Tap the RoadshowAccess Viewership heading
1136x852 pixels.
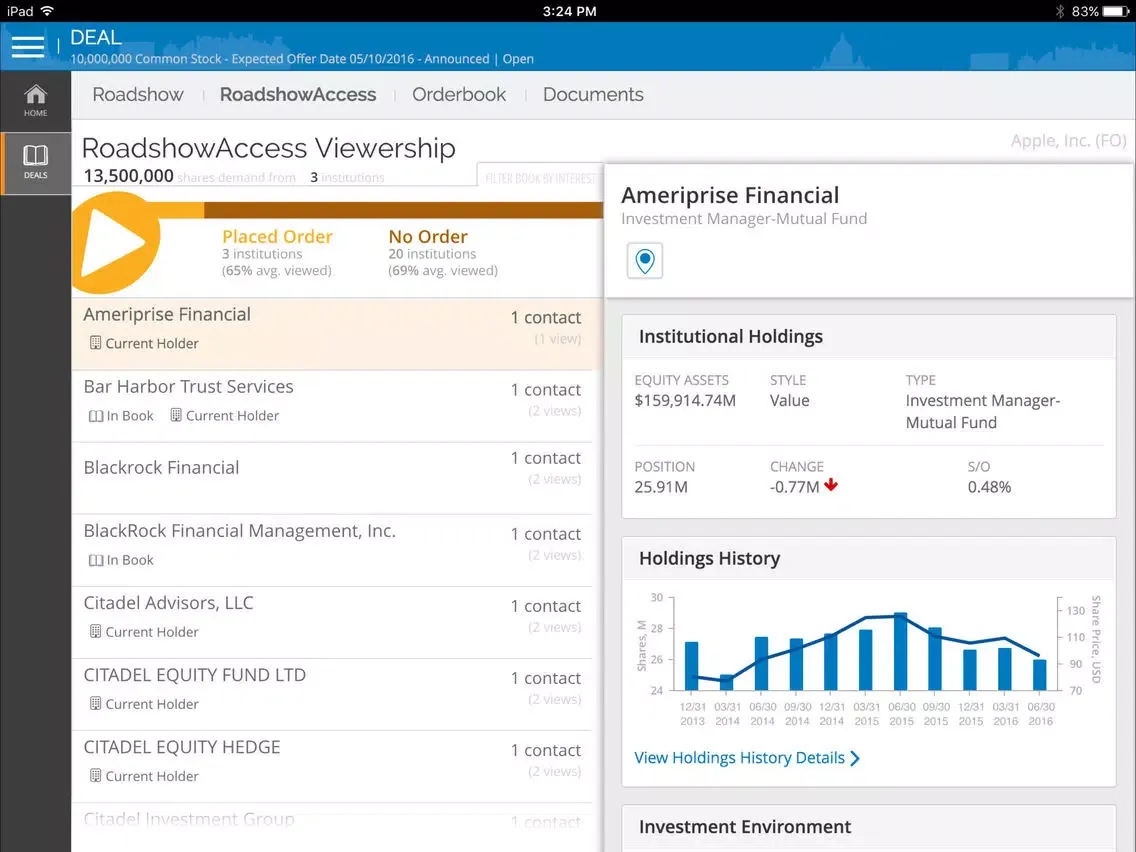click(269, 149)
